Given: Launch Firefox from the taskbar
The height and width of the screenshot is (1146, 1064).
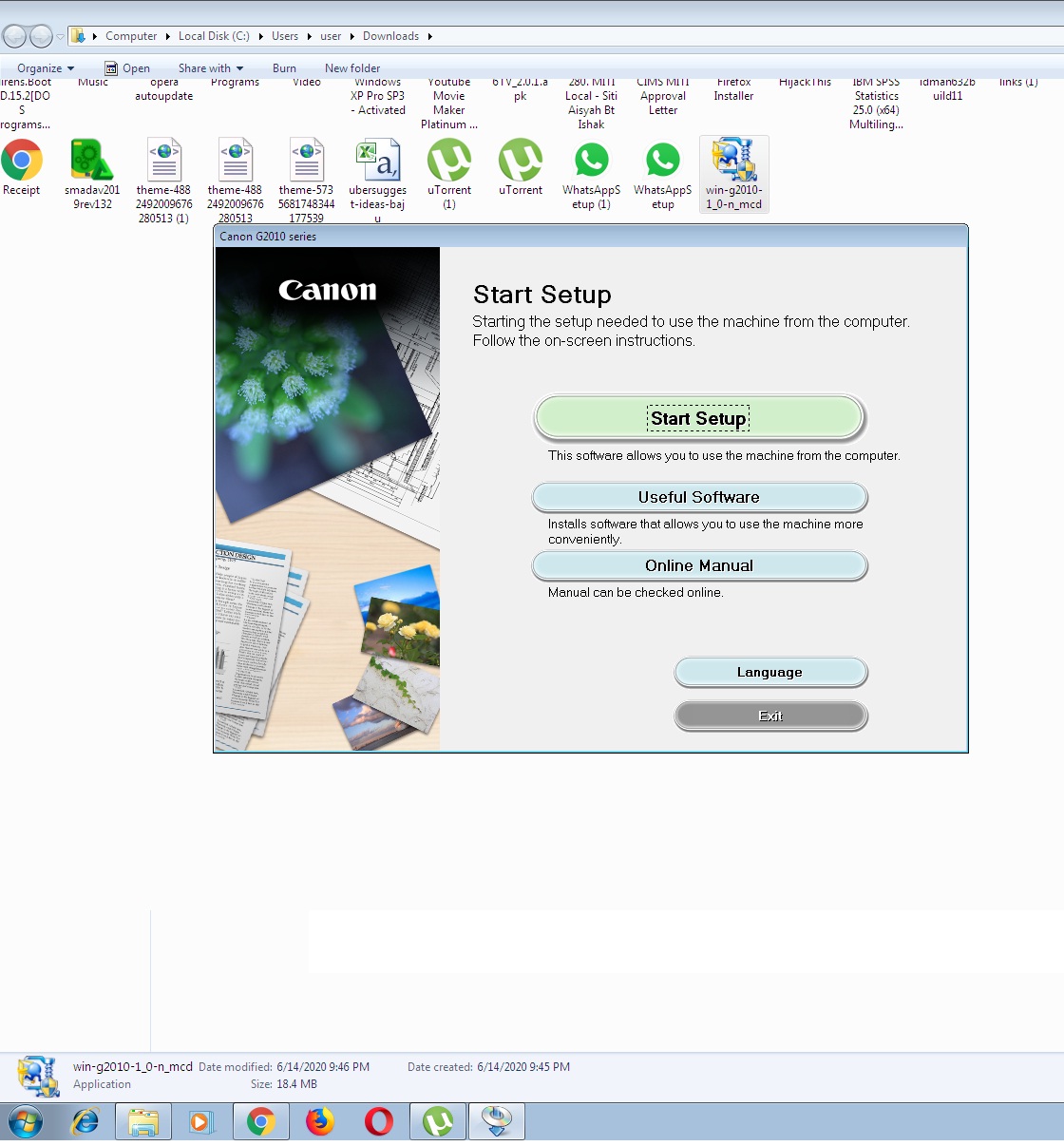Looking at the screenshot, I should [x=320, y=1122].
